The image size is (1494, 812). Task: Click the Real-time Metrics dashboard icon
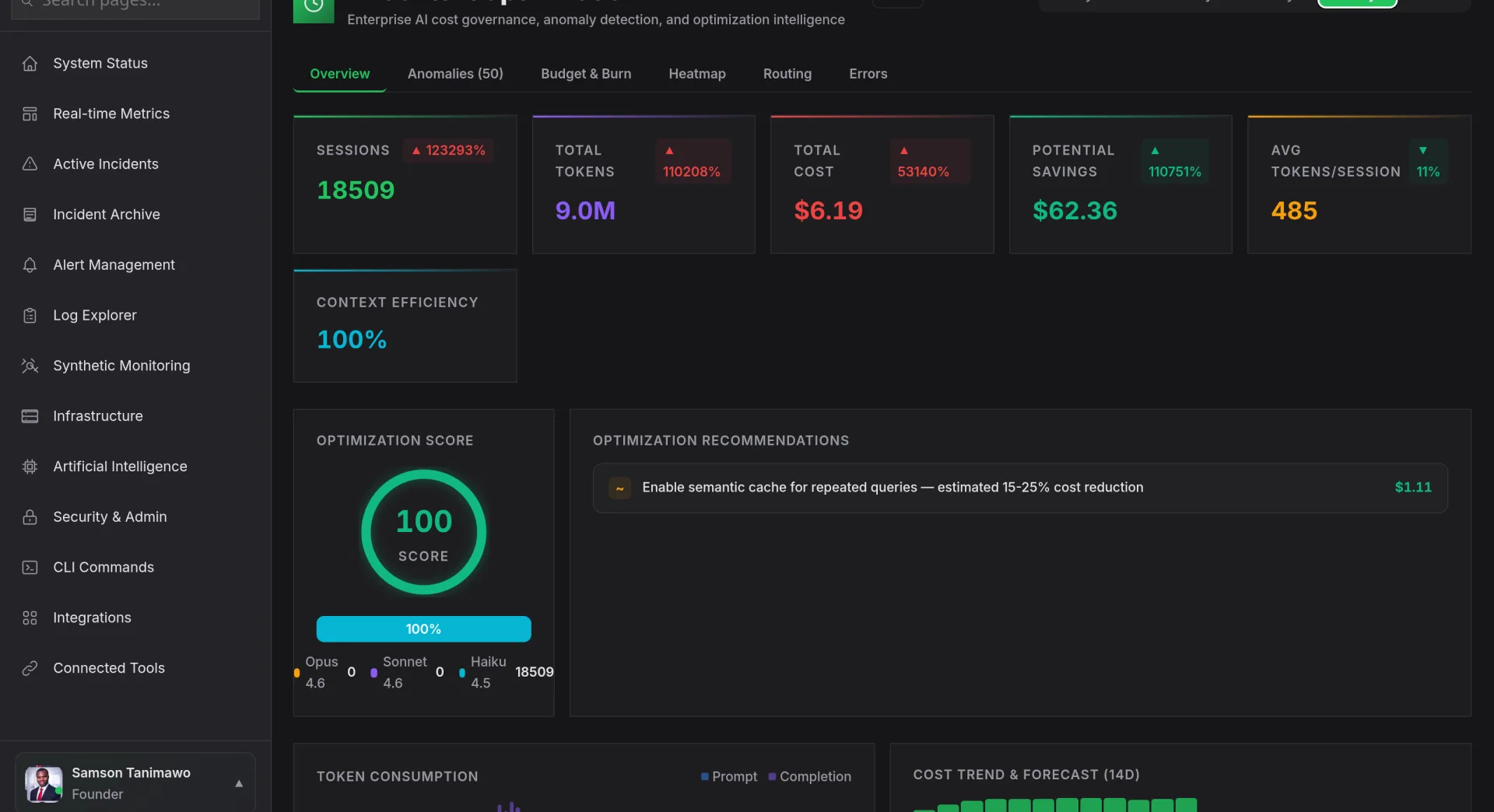30,114
